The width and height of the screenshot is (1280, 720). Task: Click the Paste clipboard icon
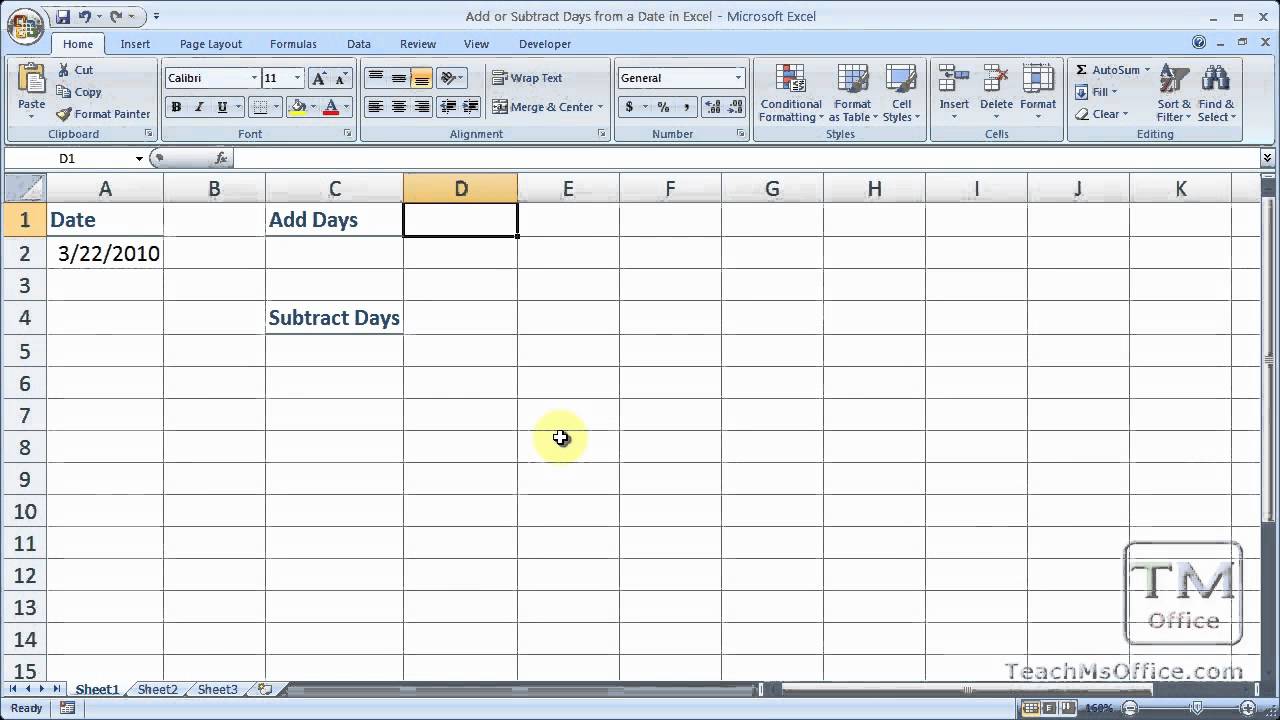click(x=31, y=80)
